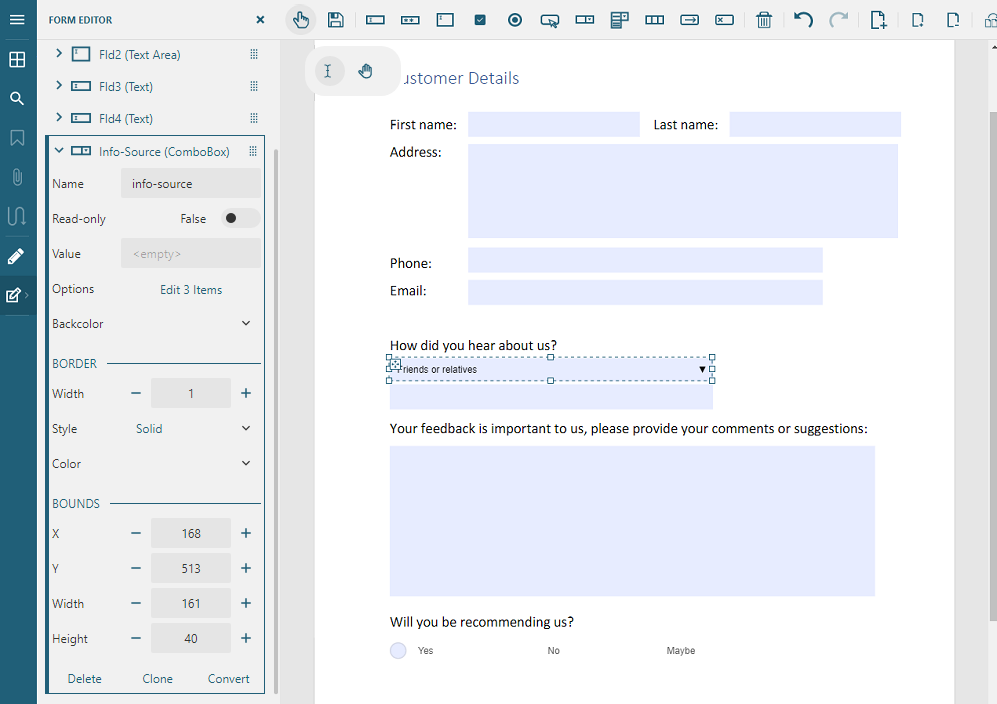This screenshot has height=704, width=997.
Task: Open the Backcolor picker dropdown
Action: pos(246,323)
